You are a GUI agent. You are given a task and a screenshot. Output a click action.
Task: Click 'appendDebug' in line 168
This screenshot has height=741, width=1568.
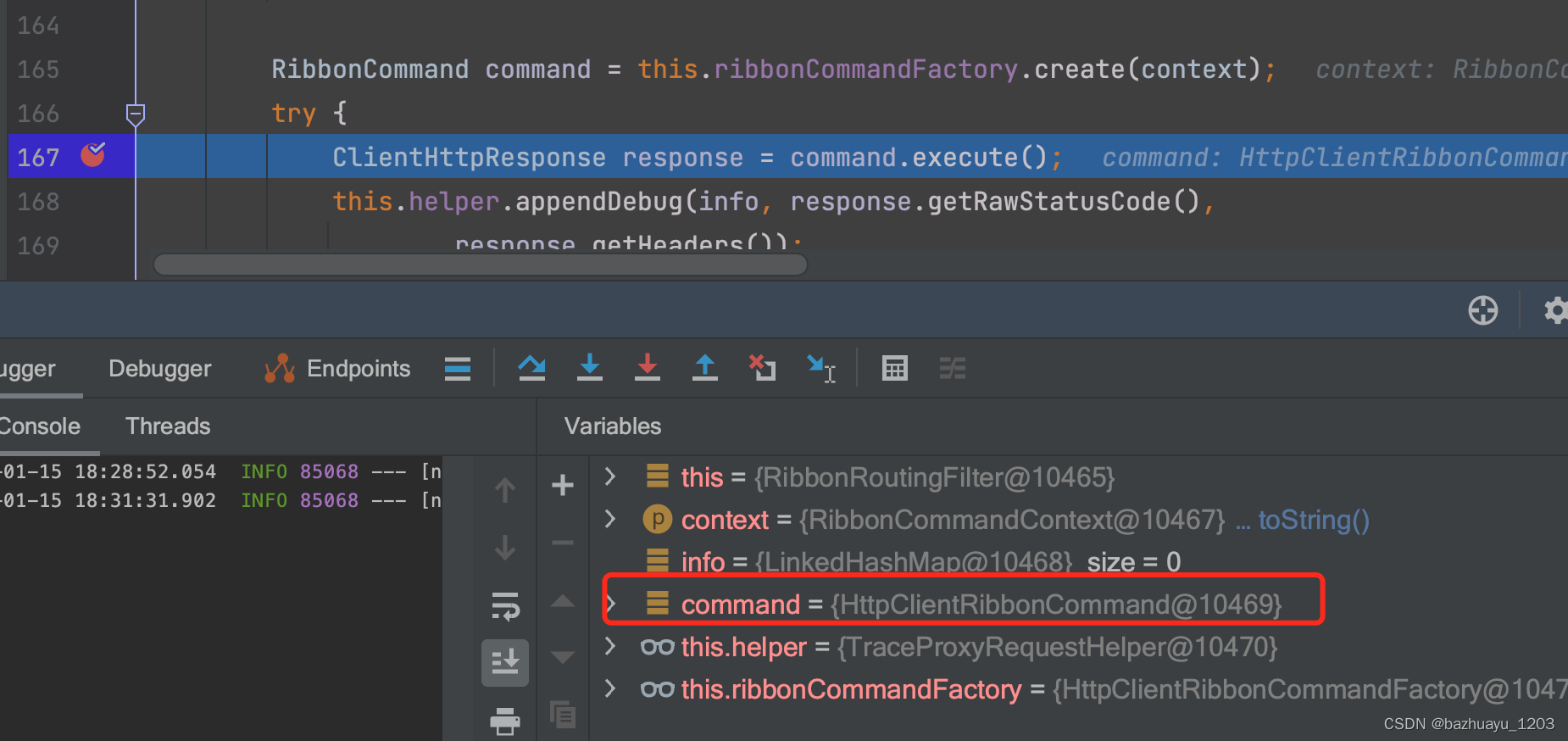coord(598,202)
